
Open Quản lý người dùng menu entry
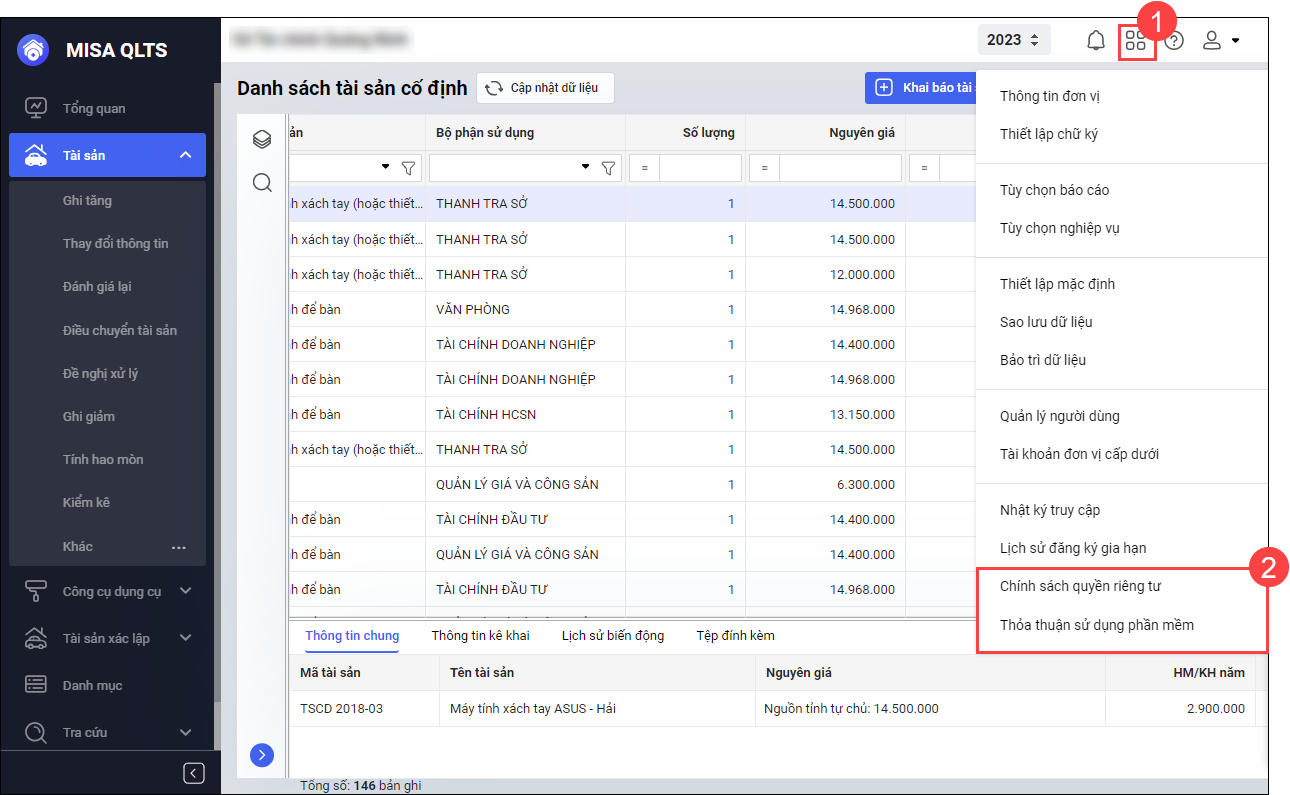pos(1059,416)
